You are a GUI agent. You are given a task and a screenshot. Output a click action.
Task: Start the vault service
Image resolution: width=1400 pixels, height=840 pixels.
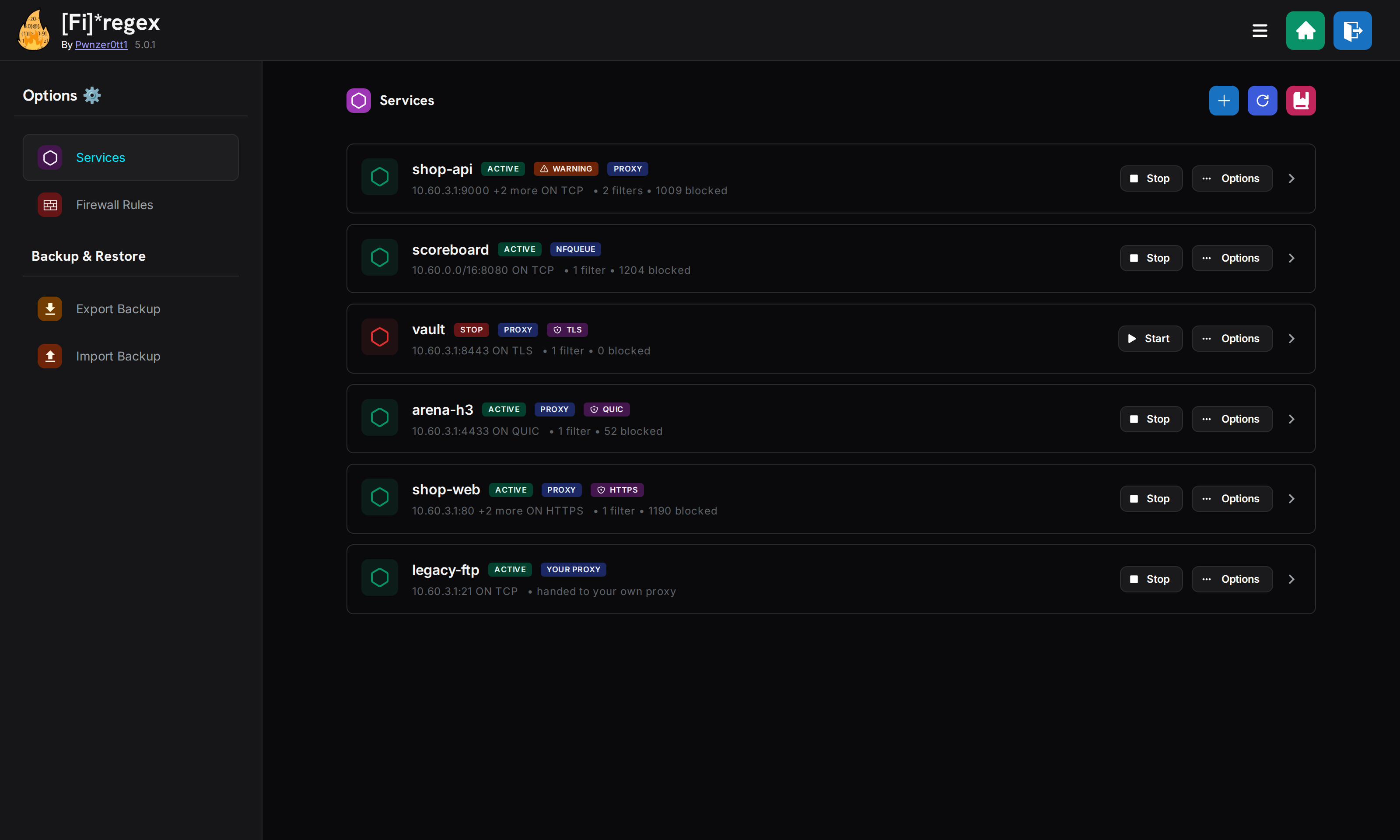pos(1151,339)
